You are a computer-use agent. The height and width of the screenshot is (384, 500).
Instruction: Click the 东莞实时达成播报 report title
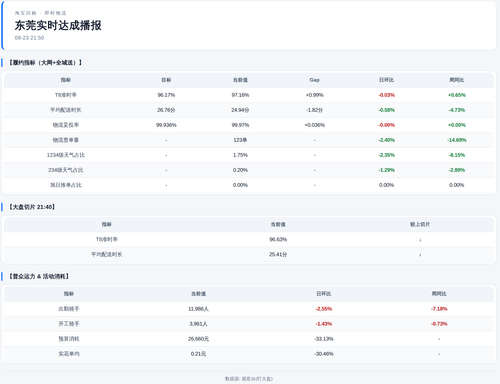point(58,25)
